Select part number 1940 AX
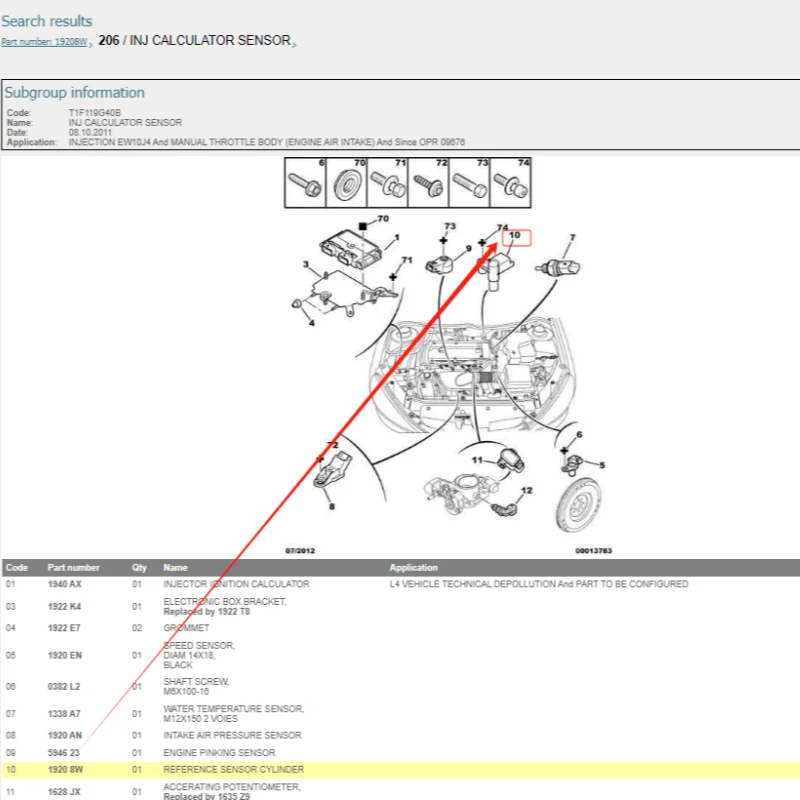Viewport: 800px width, 800px height. coord(65,584)
